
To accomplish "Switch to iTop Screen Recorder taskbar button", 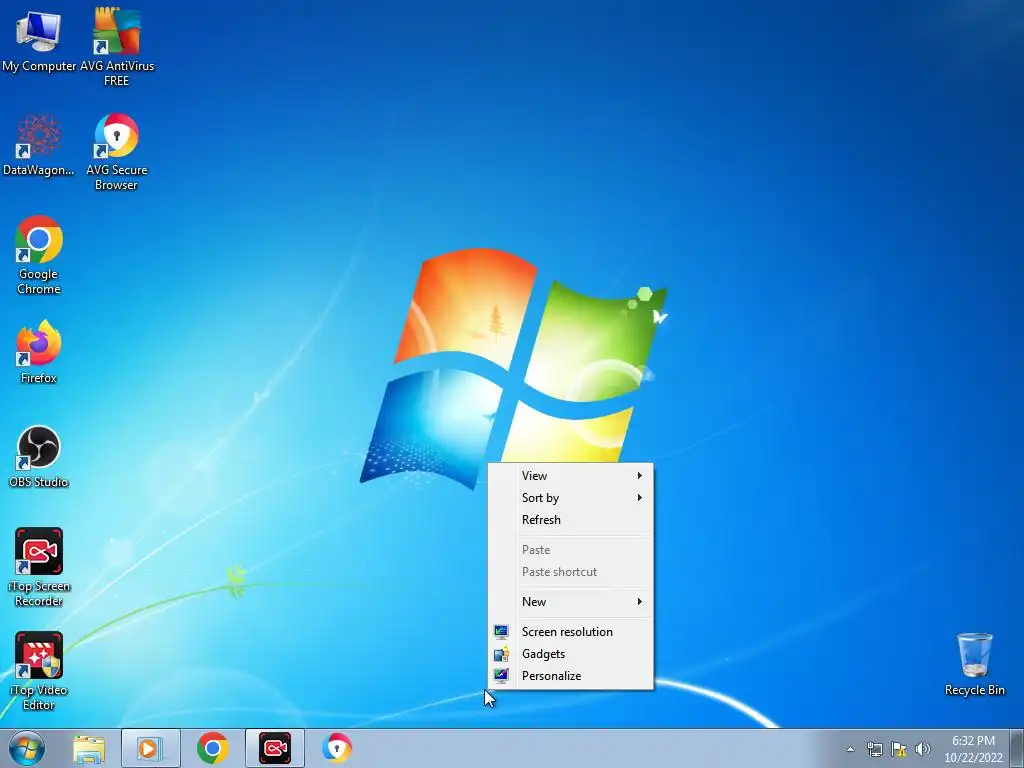I will 275,748.
